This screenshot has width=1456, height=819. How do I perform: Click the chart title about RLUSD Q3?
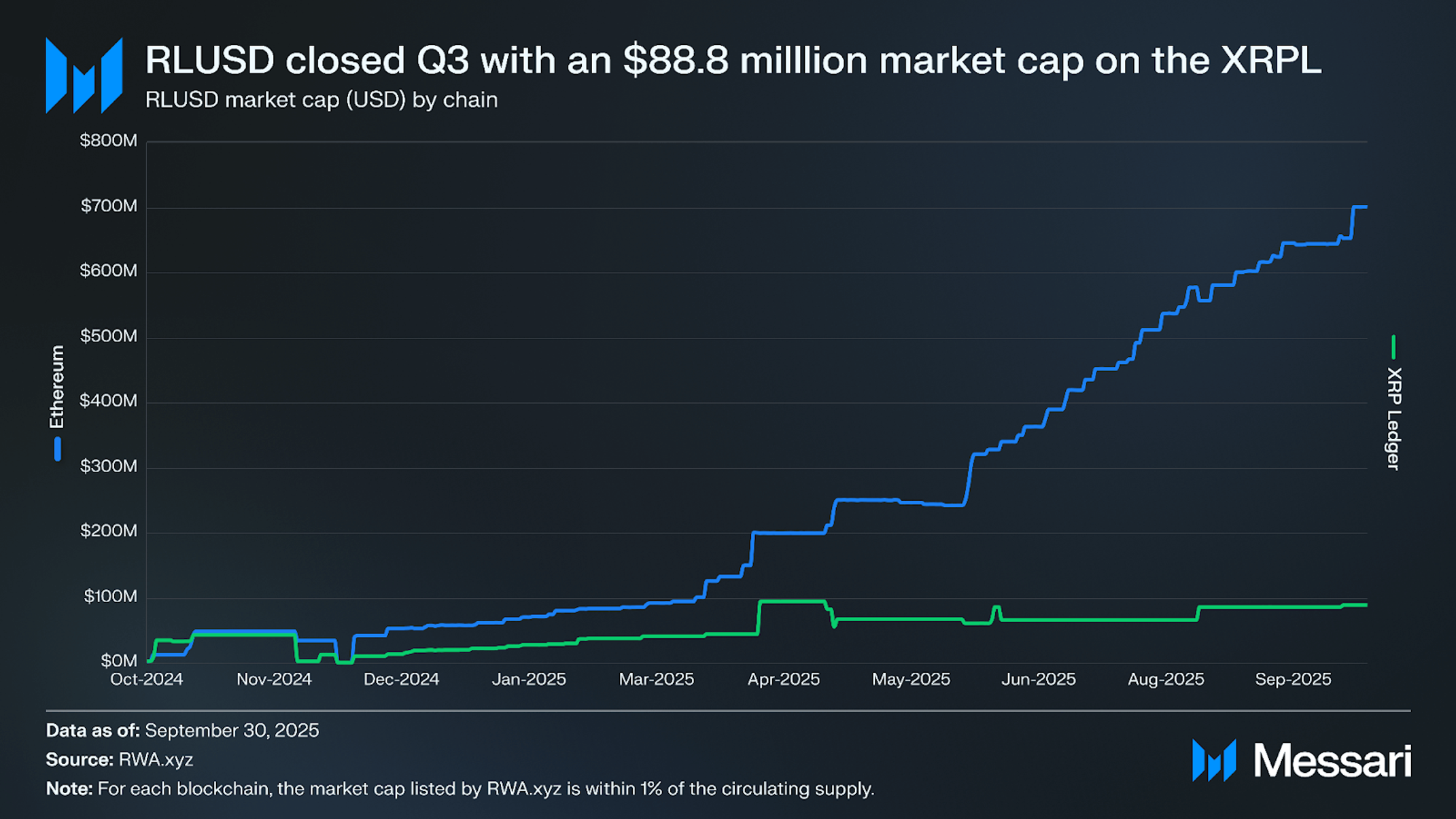click(733, 60)
